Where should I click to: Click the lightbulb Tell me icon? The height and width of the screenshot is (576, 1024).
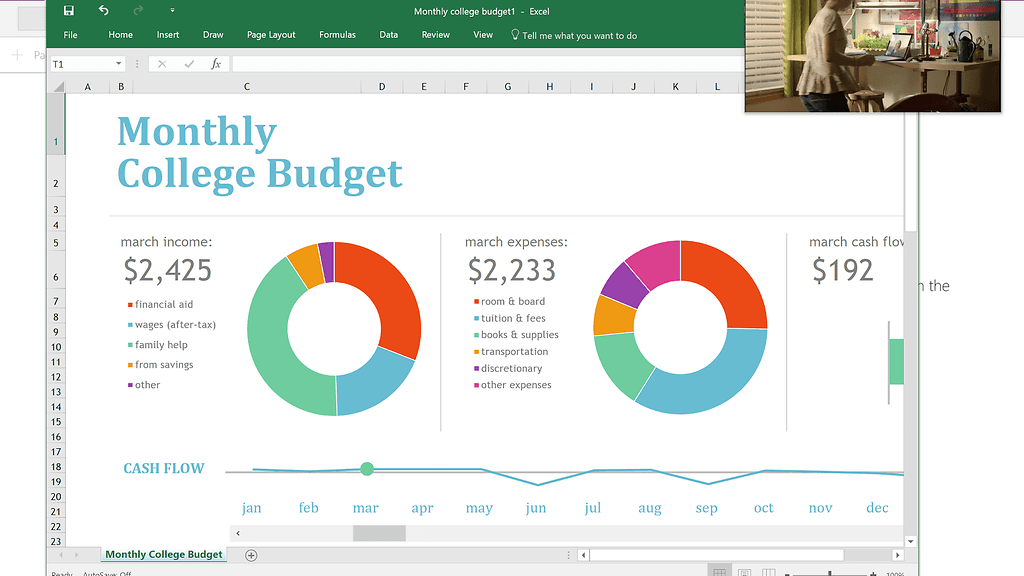coord(515,34)
